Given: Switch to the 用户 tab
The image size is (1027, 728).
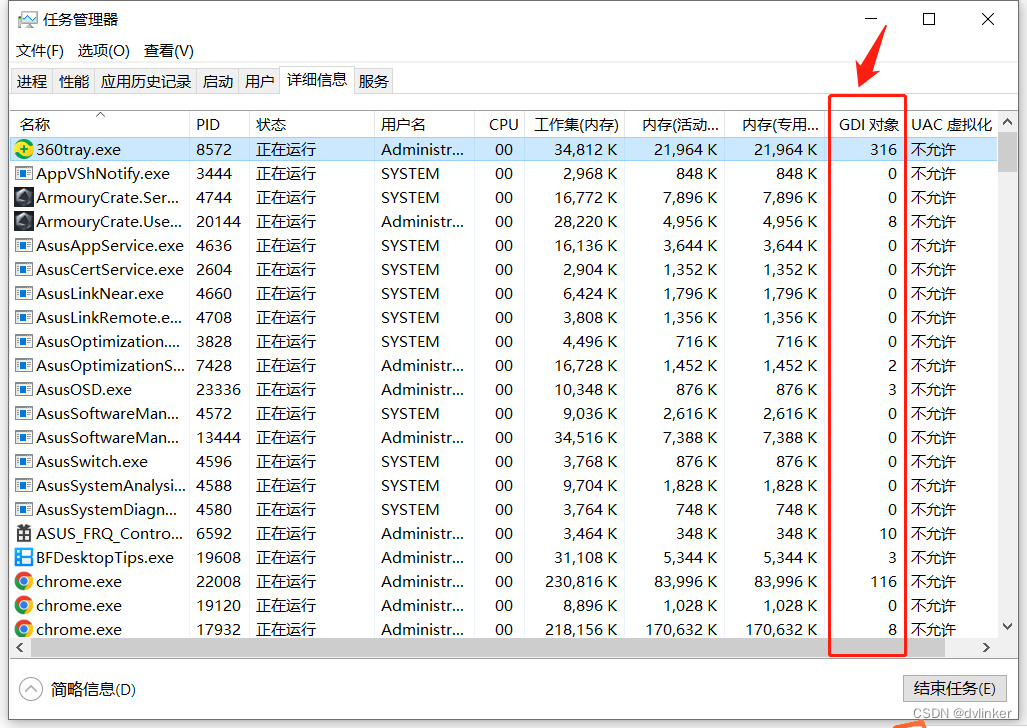Looking at the screenshot, I should pyautogui.click(x=259, y=81).
